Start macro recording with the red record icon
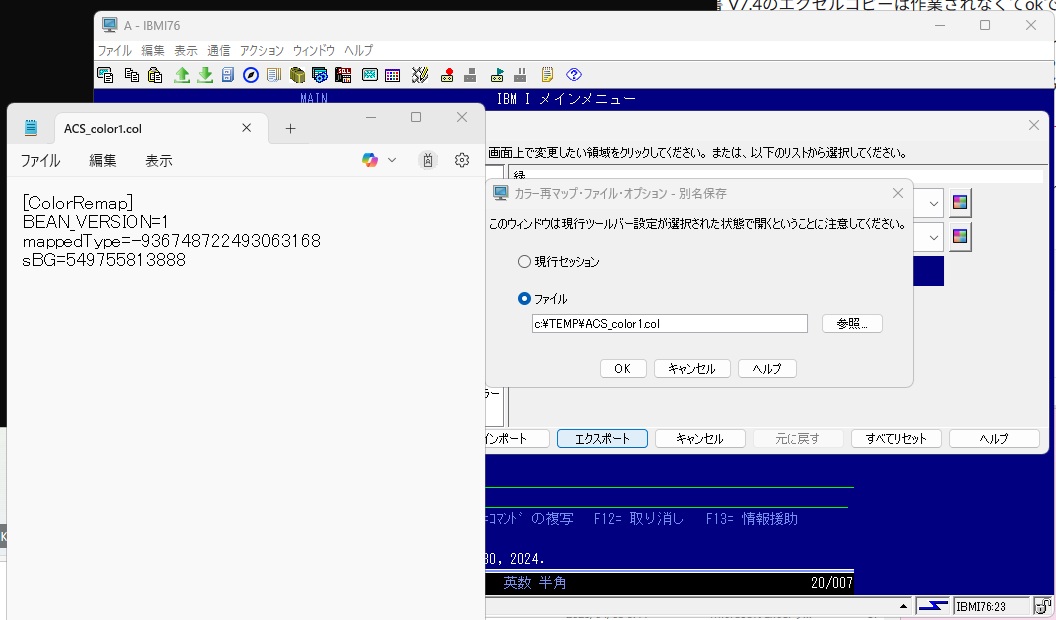Screen dimensions: 1056x620 pos(447,74)
